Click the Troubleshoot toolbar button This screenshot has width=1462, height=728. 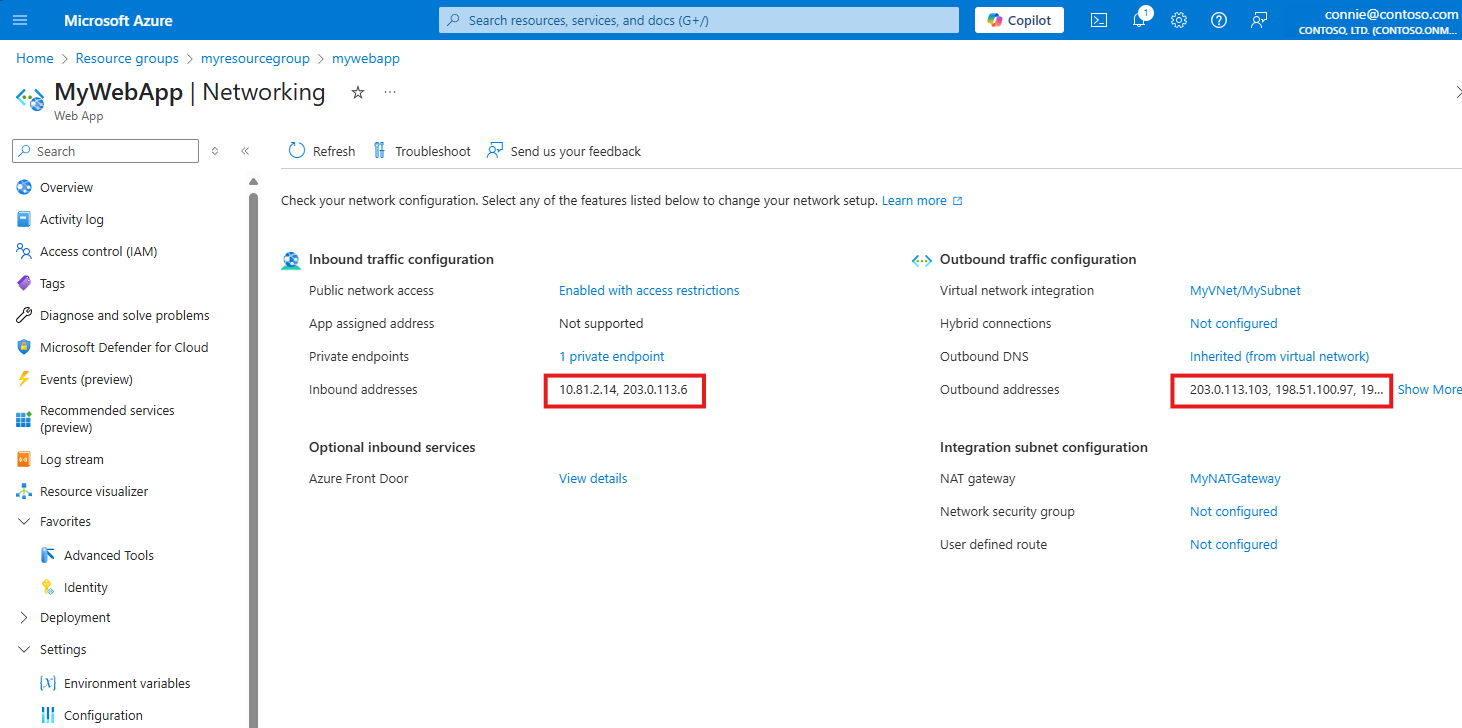click(421, 151)
